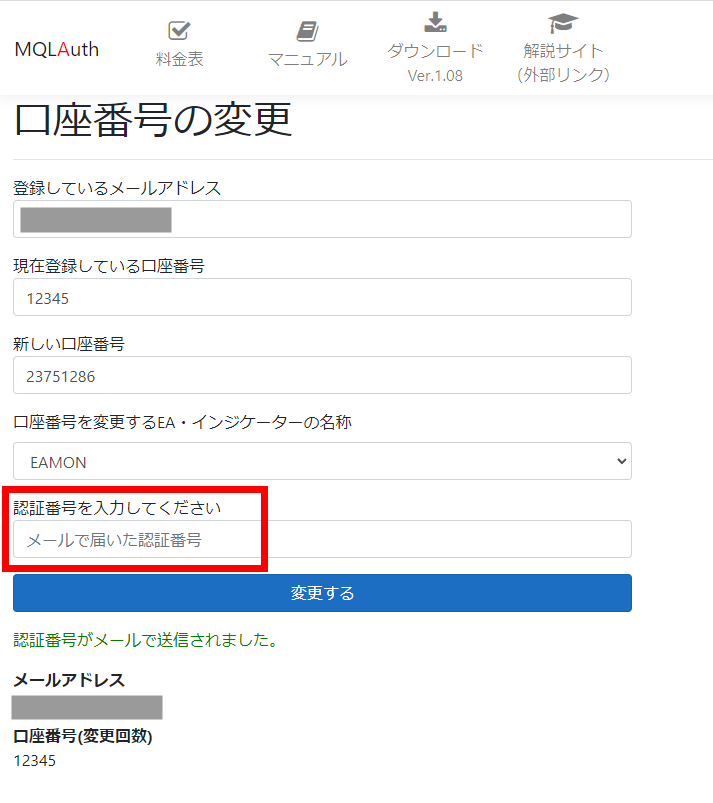Select the label 新しい口座番号
The image size is (713, 803).
[69, 344]
